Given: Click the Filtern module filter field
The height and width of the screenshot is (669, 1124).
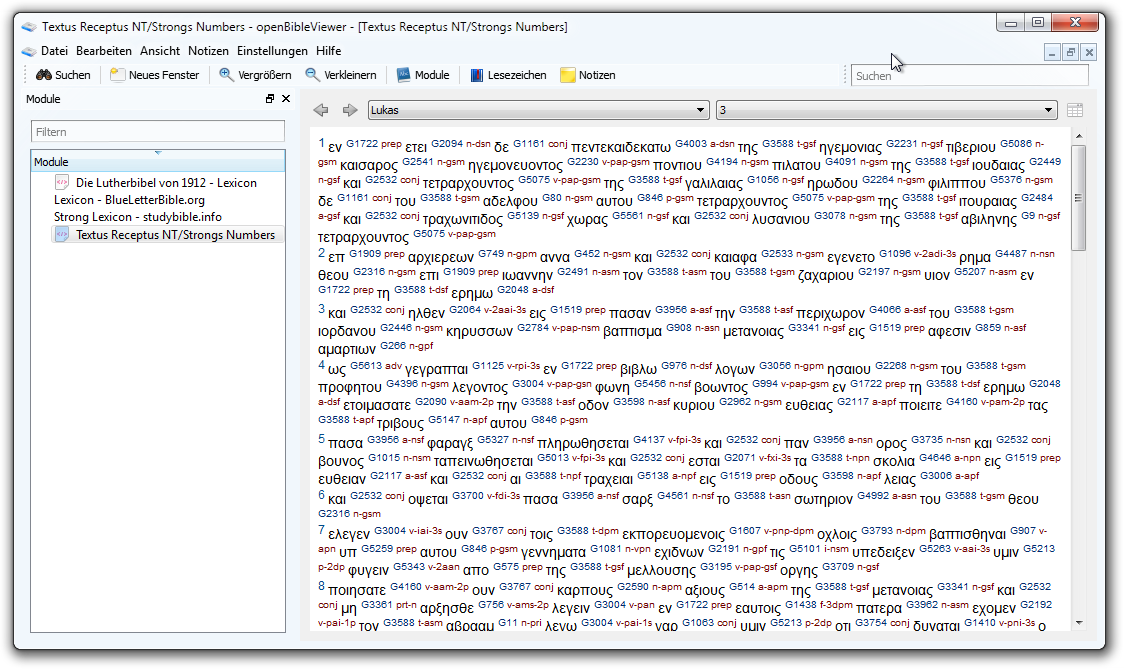Looking at the screenshot, I should tap(158, 131).
